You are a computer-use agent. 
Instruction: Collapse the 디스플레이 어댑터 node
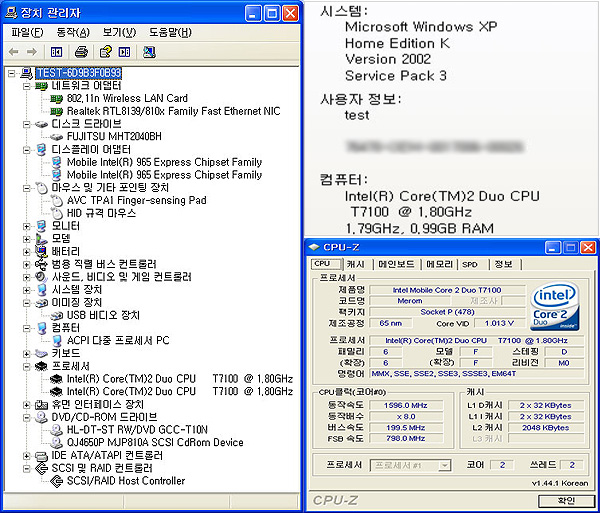coord(26,150)
